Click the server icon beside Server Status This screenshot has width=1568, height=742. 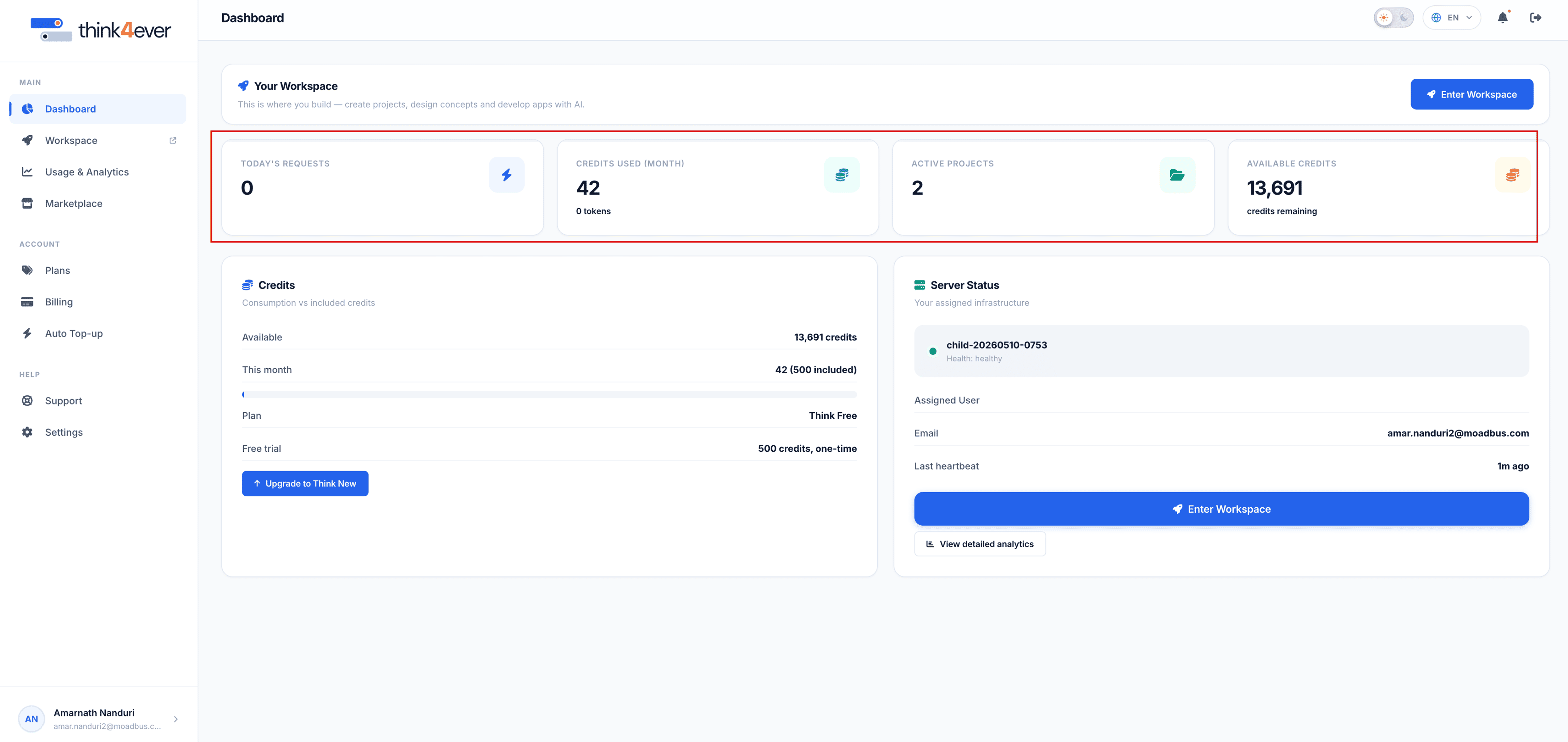[x=919, y=284]
